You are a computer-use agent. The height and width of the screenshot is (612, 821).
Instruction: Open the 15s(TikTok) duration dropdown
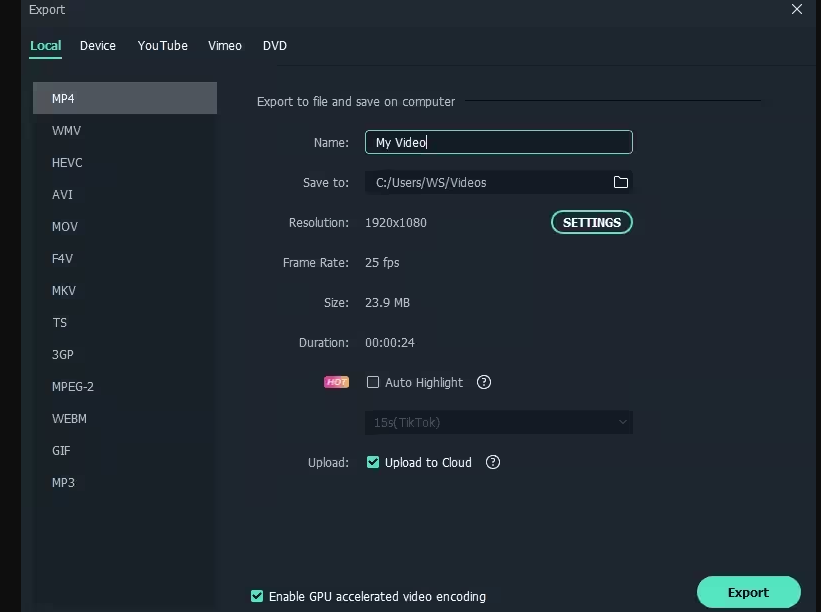[498, 422]
